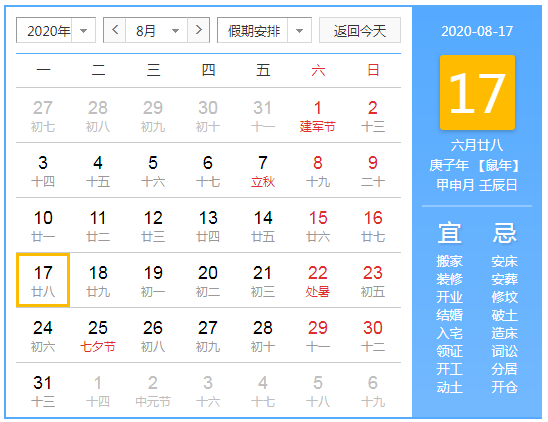This screenshot has width=548, height=422.
Task: Go to next month arrow
Action: click(199, 30)
